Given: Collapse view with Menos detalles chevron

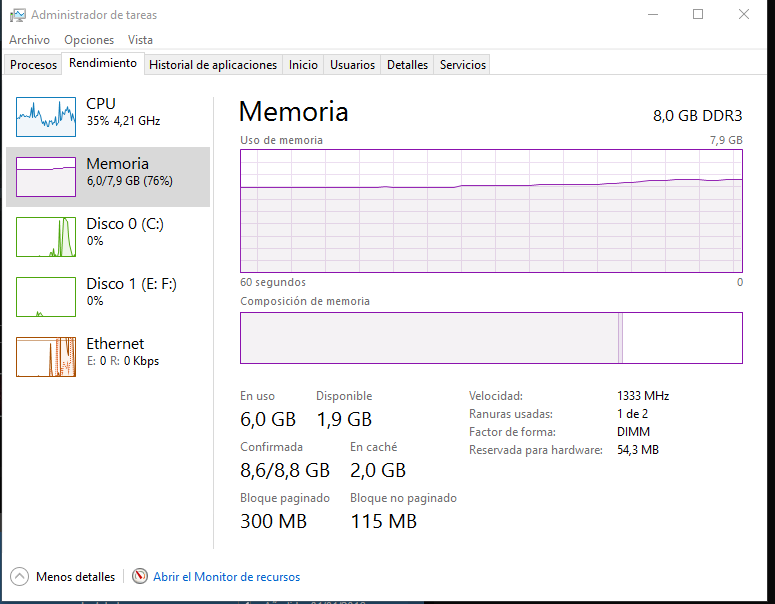Looking at the screenshot, I should 20,577.
